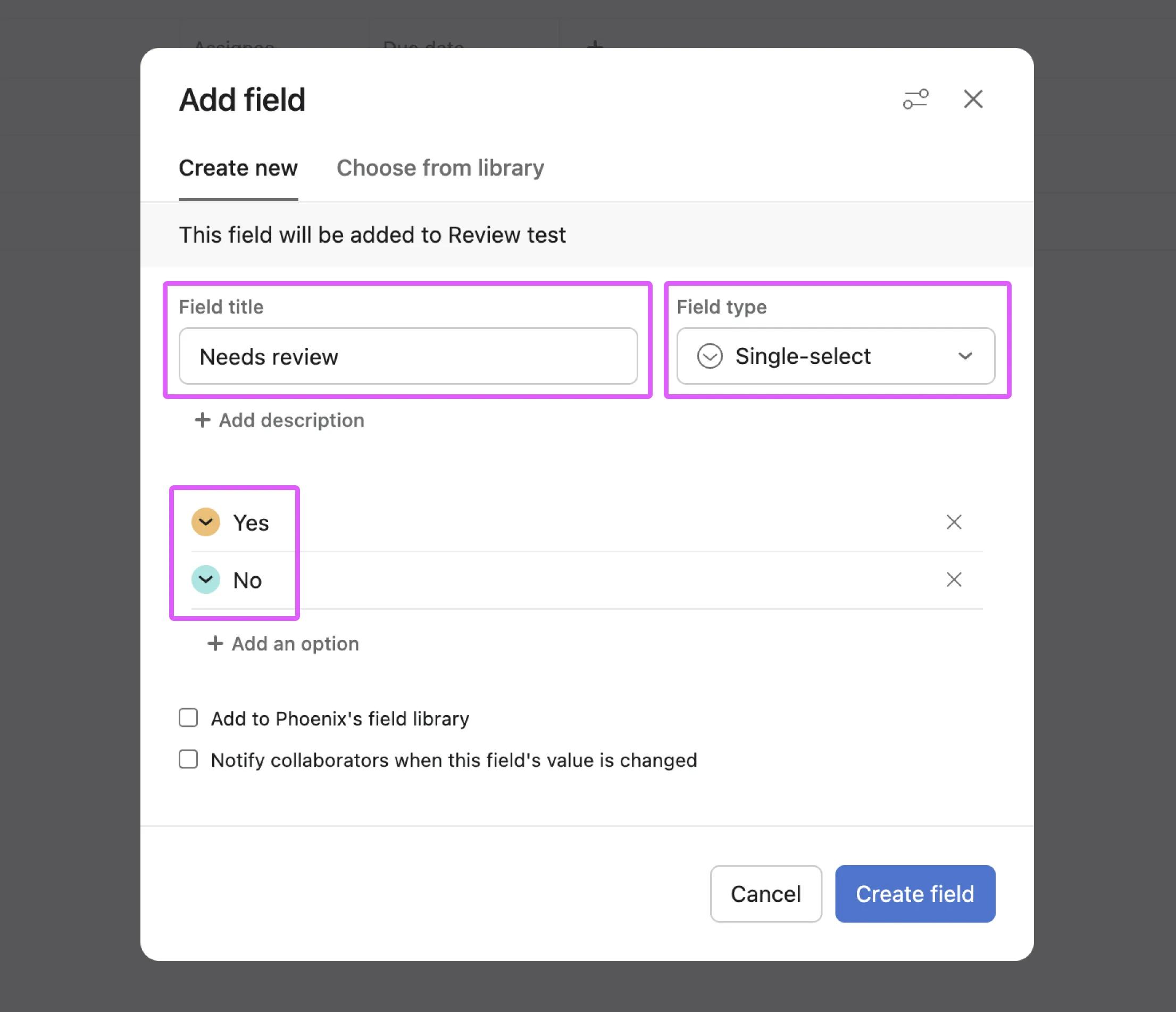Click plus icon beside Add description
This screenshot has width=1176, height=1012.
[x=203, y=420]
